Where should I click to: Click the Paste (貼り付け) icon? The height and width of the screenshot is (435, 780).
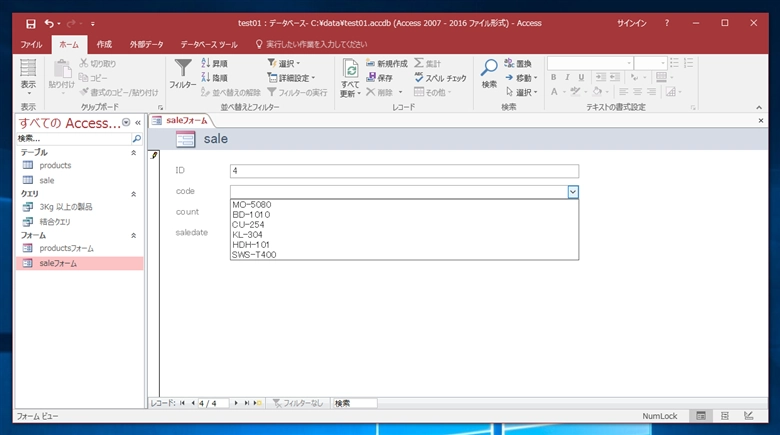click(62, 70)
